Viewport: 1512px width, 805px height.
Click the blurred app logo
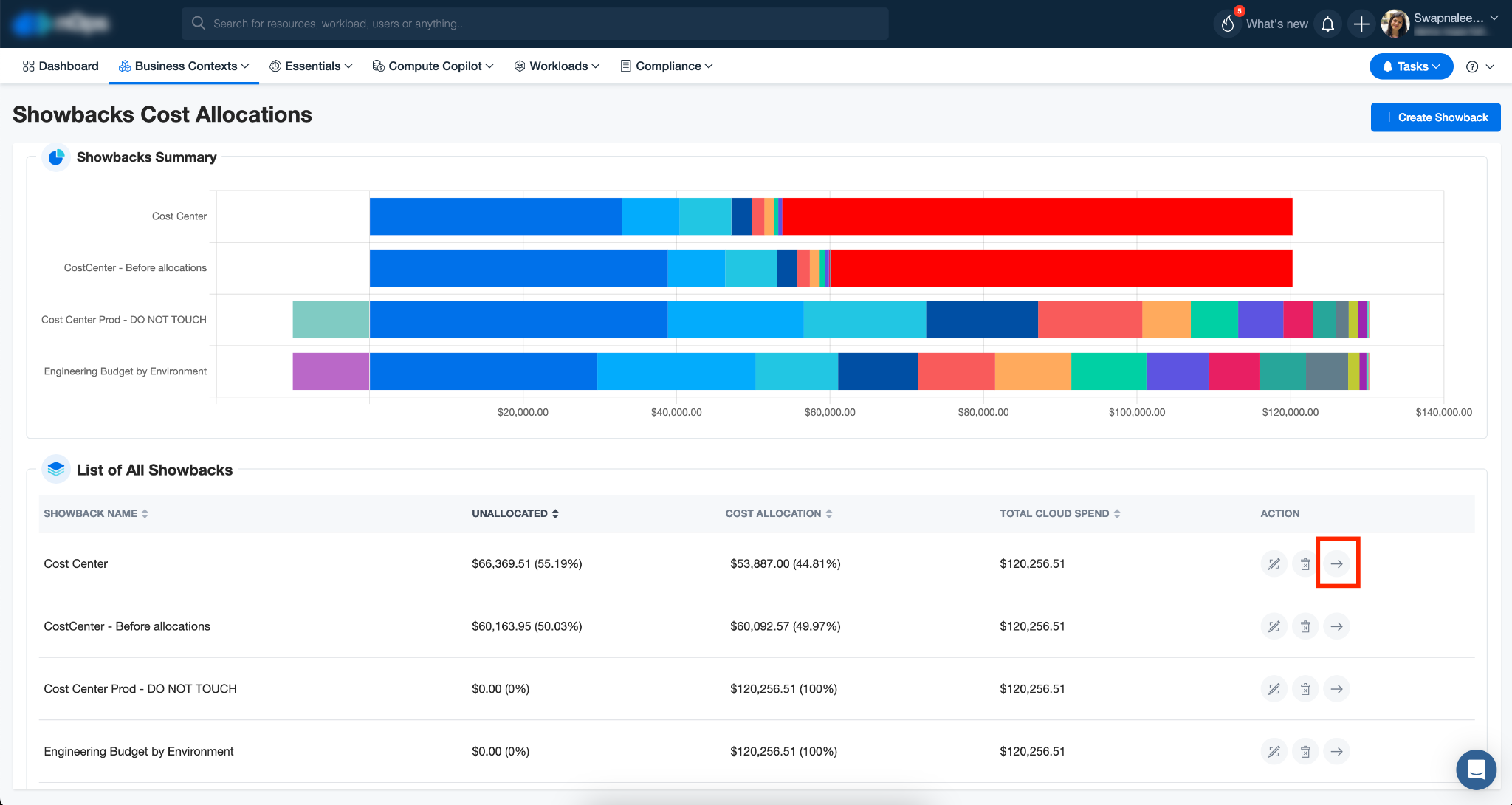tap(61, 24)
